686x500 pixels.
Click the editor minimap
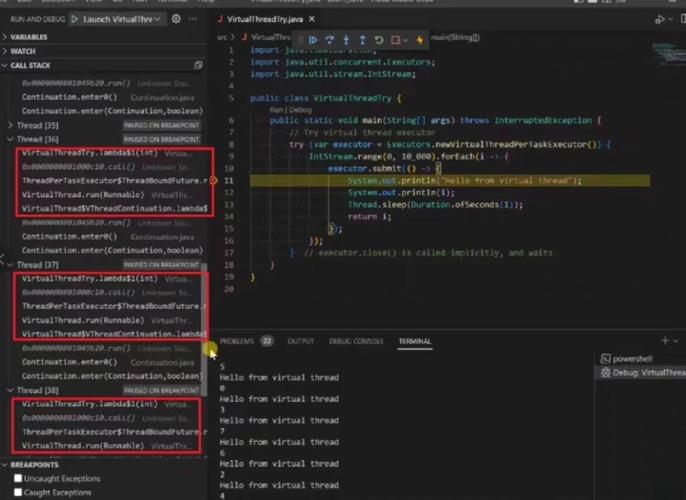click(x=668, y=53)
